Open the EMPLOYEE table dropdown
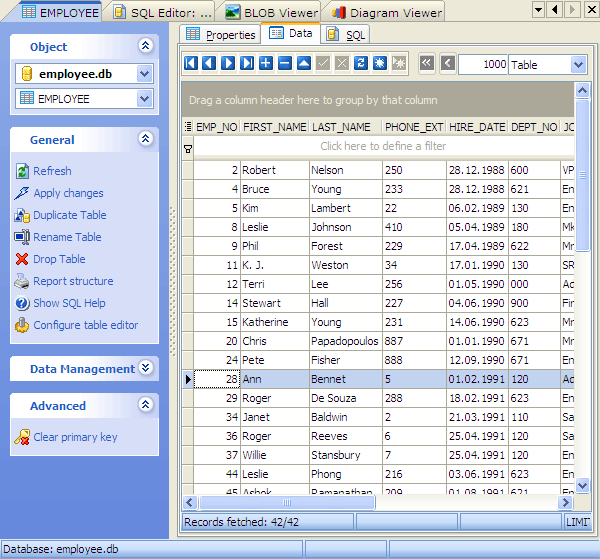The height and width of the screenshot is (559, 600). coord(144,99)
